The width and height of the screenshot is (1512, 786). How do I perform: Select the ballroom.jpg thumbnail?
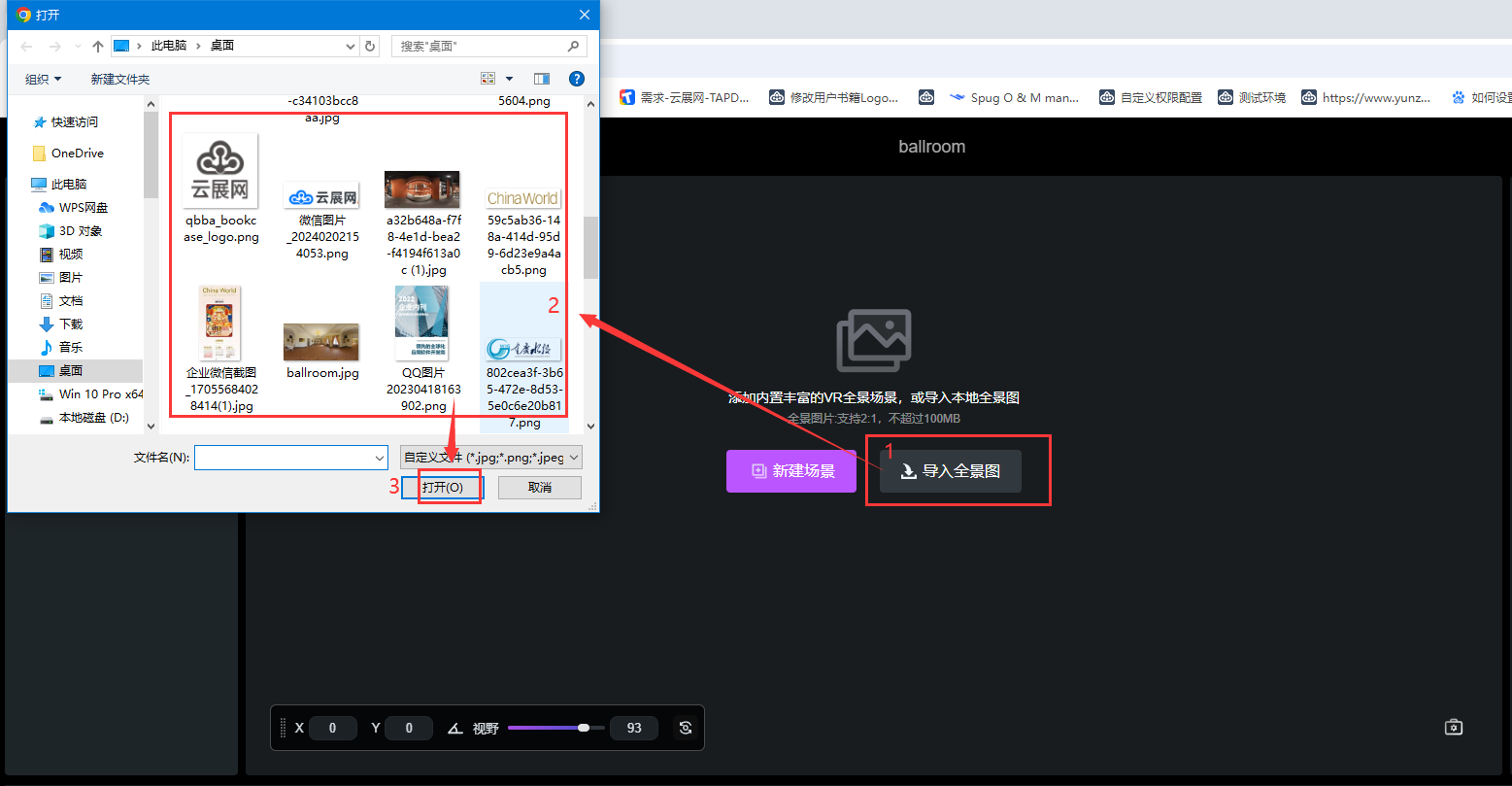tap(321, 342)
